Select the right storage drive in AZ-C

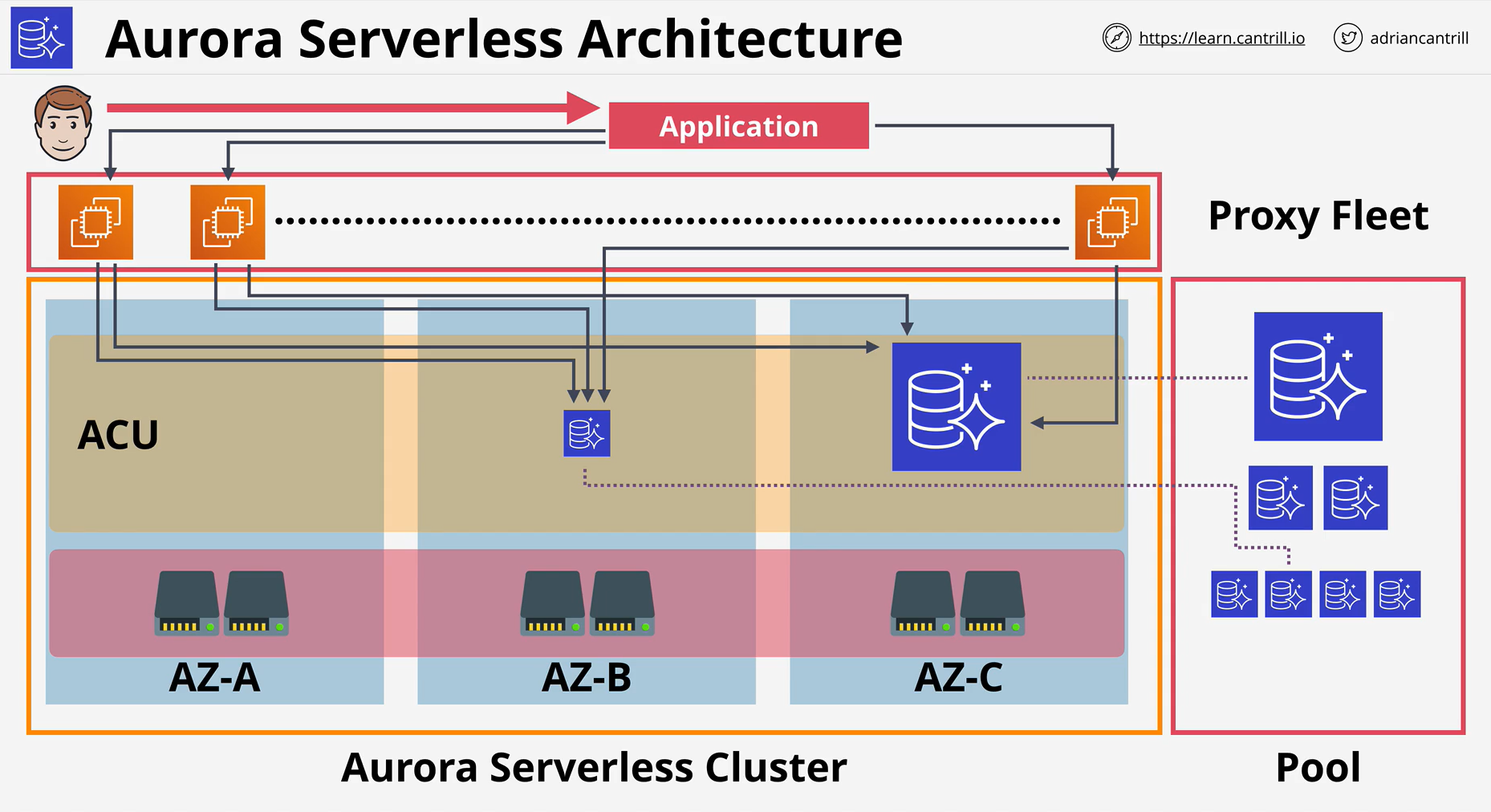[993, 603]
